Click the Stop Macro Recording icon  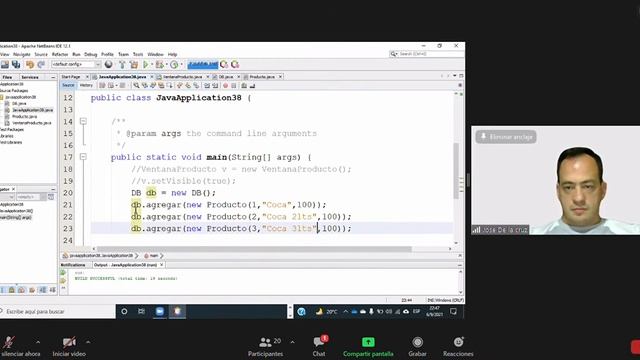[x=234, y=85]
